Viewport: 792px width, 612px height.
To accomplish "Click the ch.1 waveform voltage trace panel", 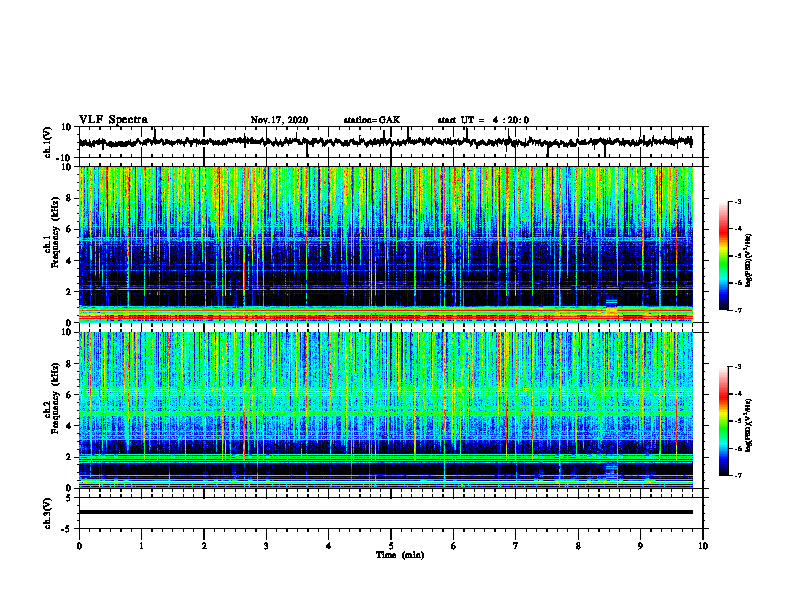I will click(x=391, y=142).
